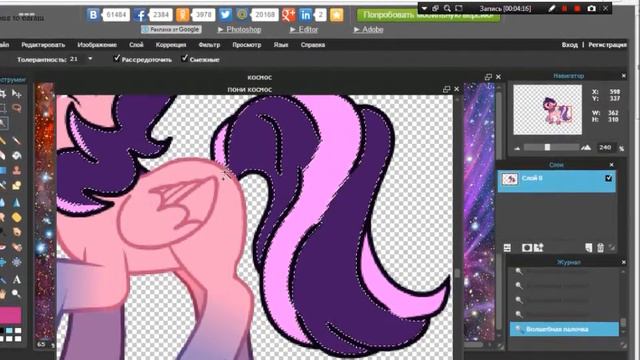Viewport: 640px width, 360px height.
Task: Select the Sharpen tool
Action: (16, 202)
